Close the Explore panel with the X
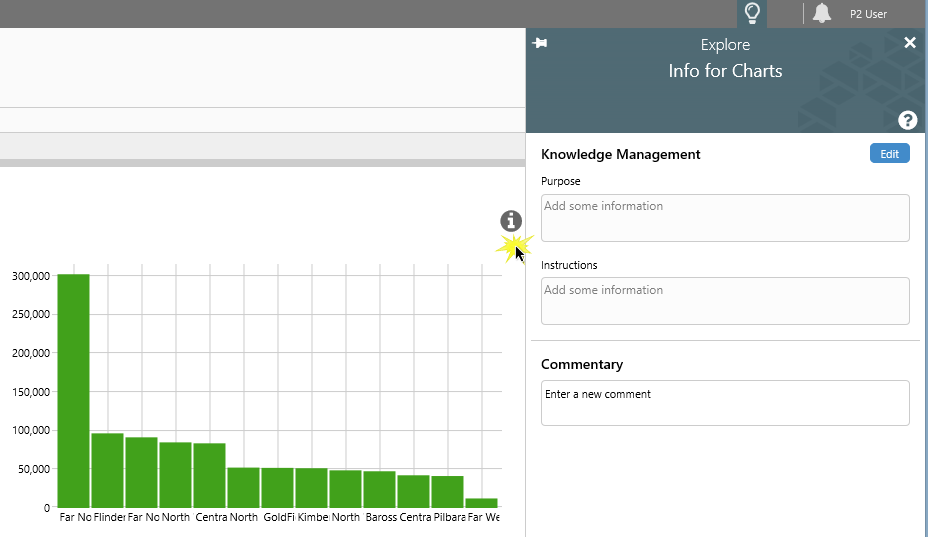The image size is (928, 537). (909, 42)
